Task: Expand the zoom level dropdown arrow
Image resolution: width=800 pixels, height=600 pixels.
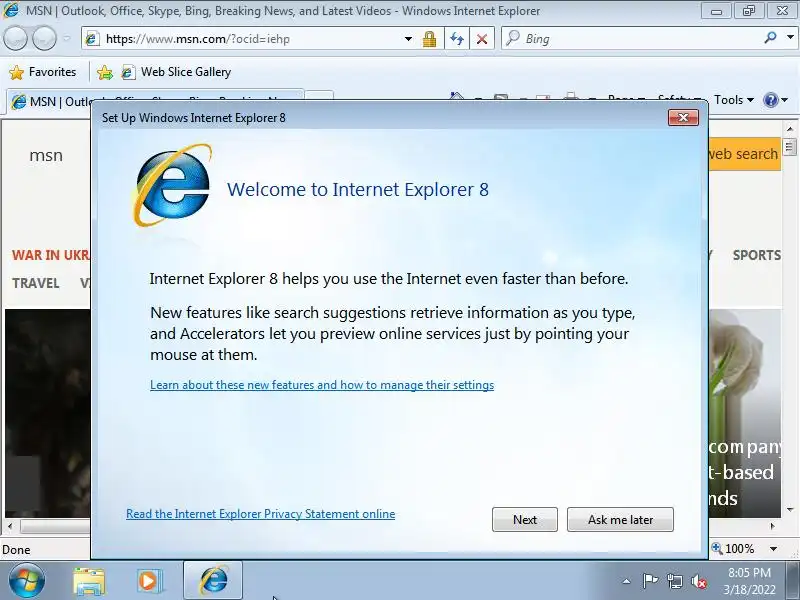Action: tap(773, 549)
